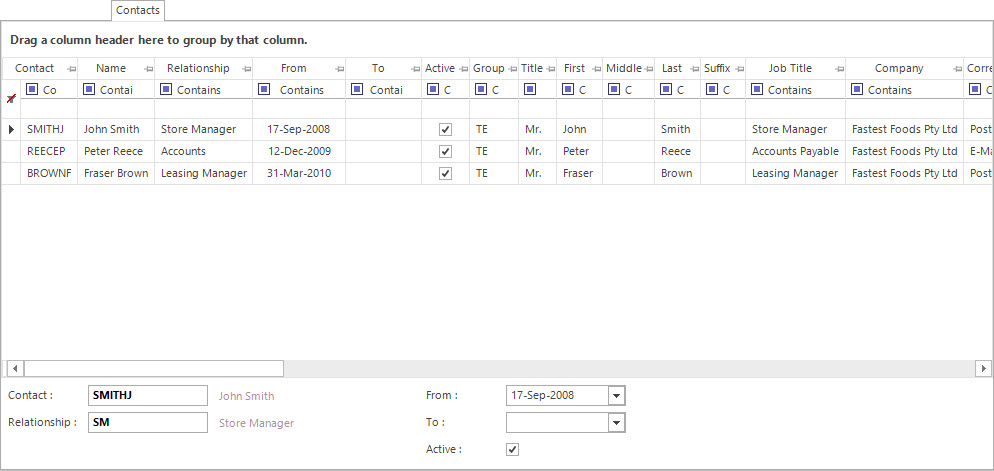Image resolution: width=994 pixels, height=471 pixels.
Task: Click the pin icon in From column header
Action: [x=339, y=69]
